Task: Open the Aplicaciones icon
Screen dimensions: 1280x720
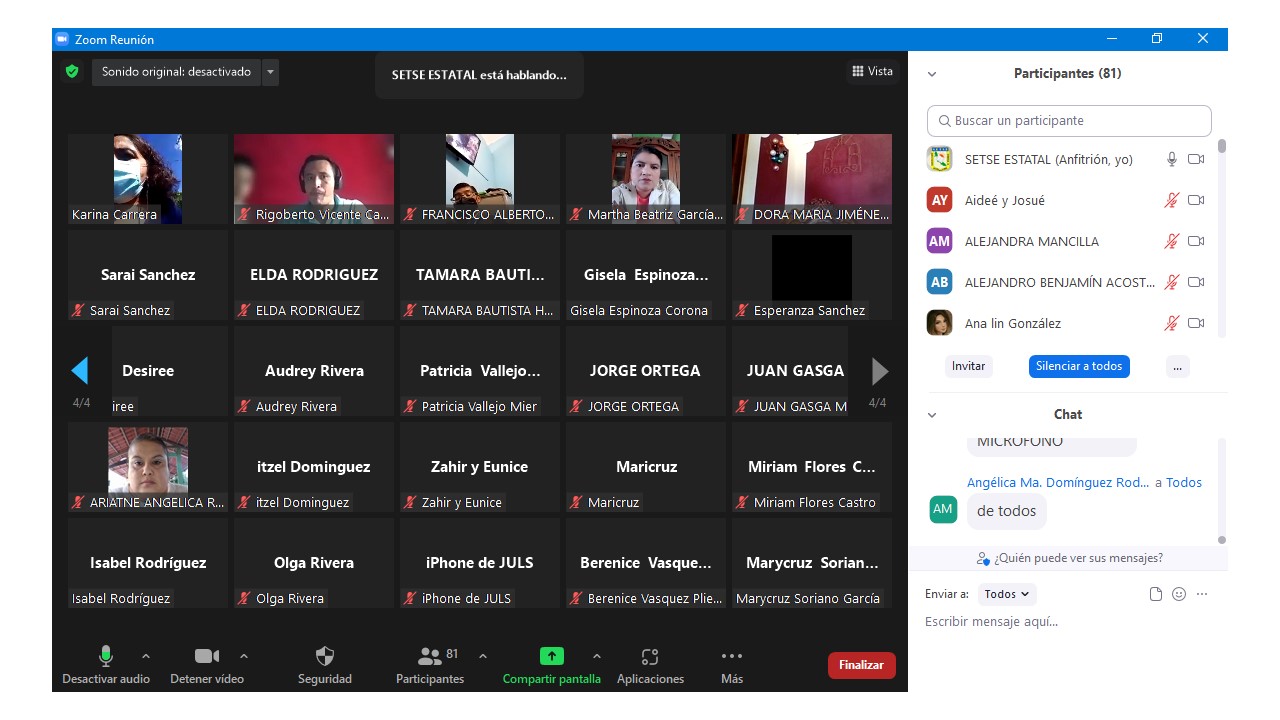Action: 650,657
